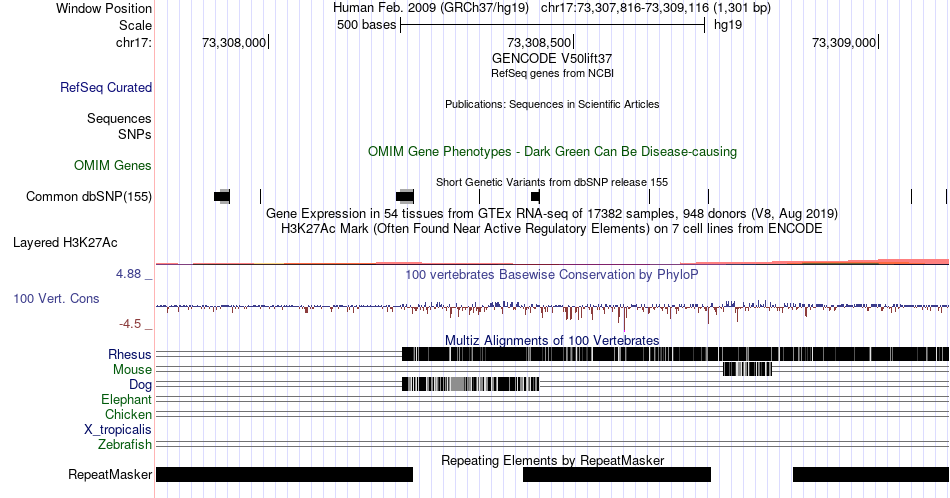Click the leftmost RepeatMasker element block
This screenshot has height=498, width=950.
click(284, 474)
